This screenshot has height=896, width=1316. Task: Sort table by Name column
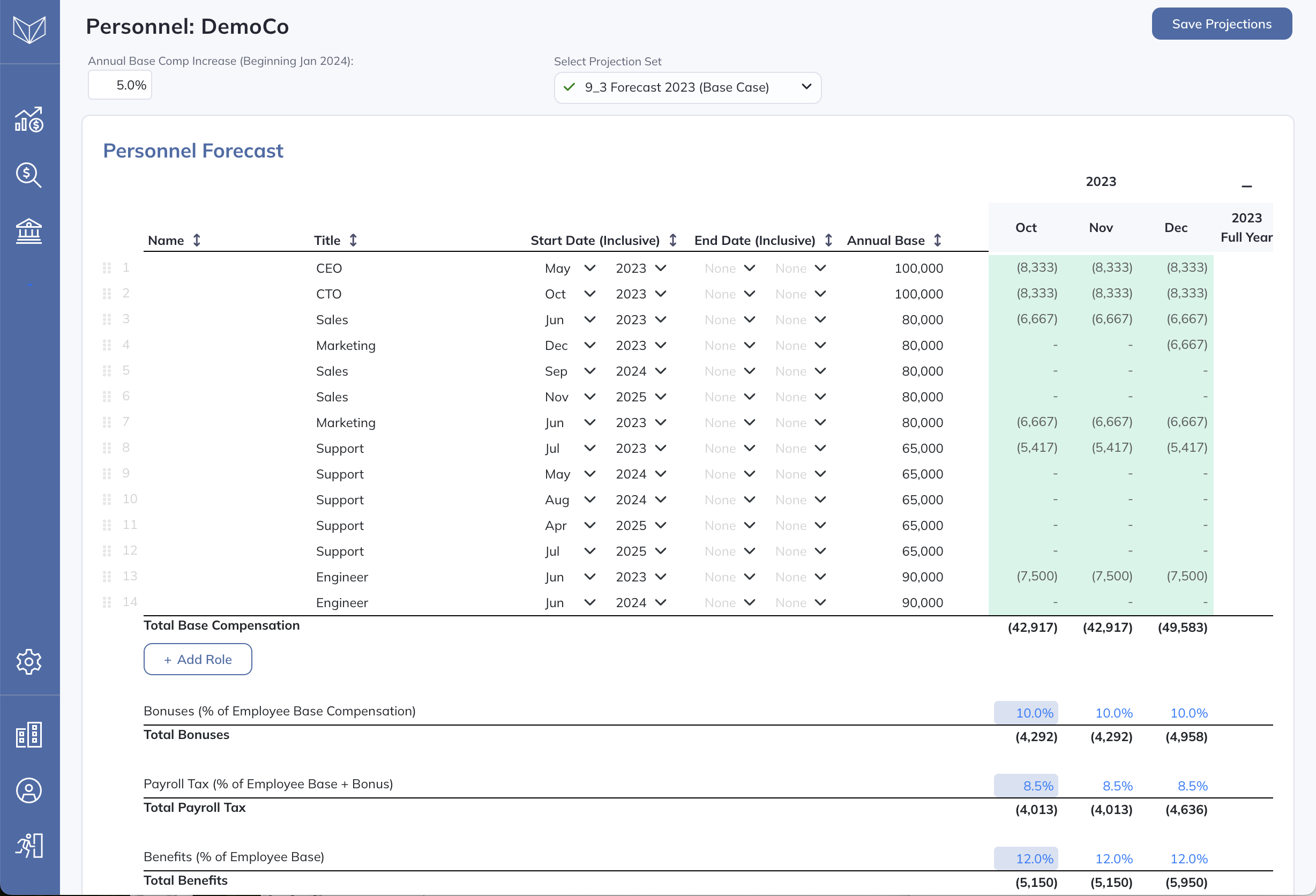point(197,240)
